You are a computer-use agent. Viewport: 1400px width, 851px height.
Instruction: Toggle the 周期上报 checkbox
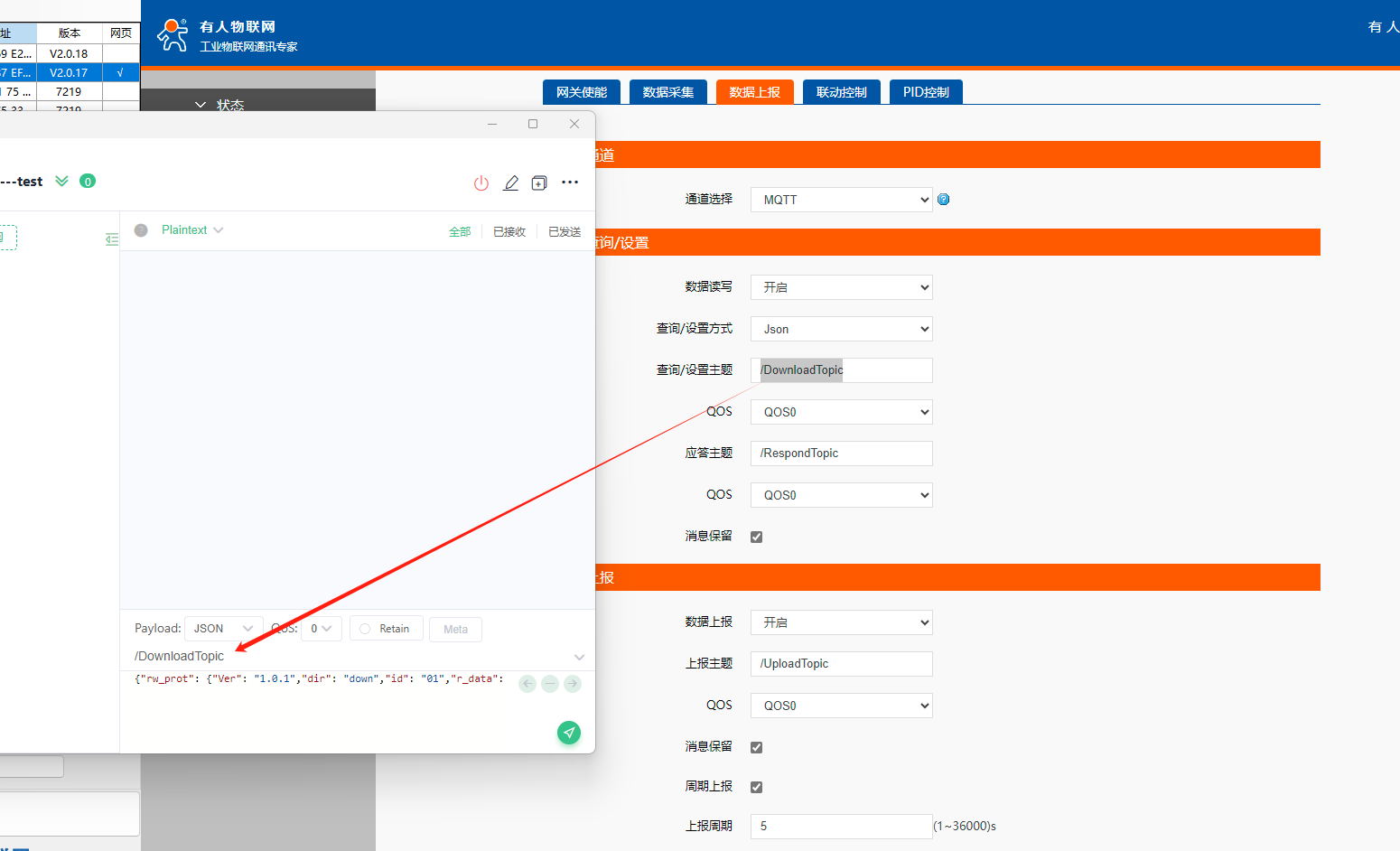[x=757, y=787]
